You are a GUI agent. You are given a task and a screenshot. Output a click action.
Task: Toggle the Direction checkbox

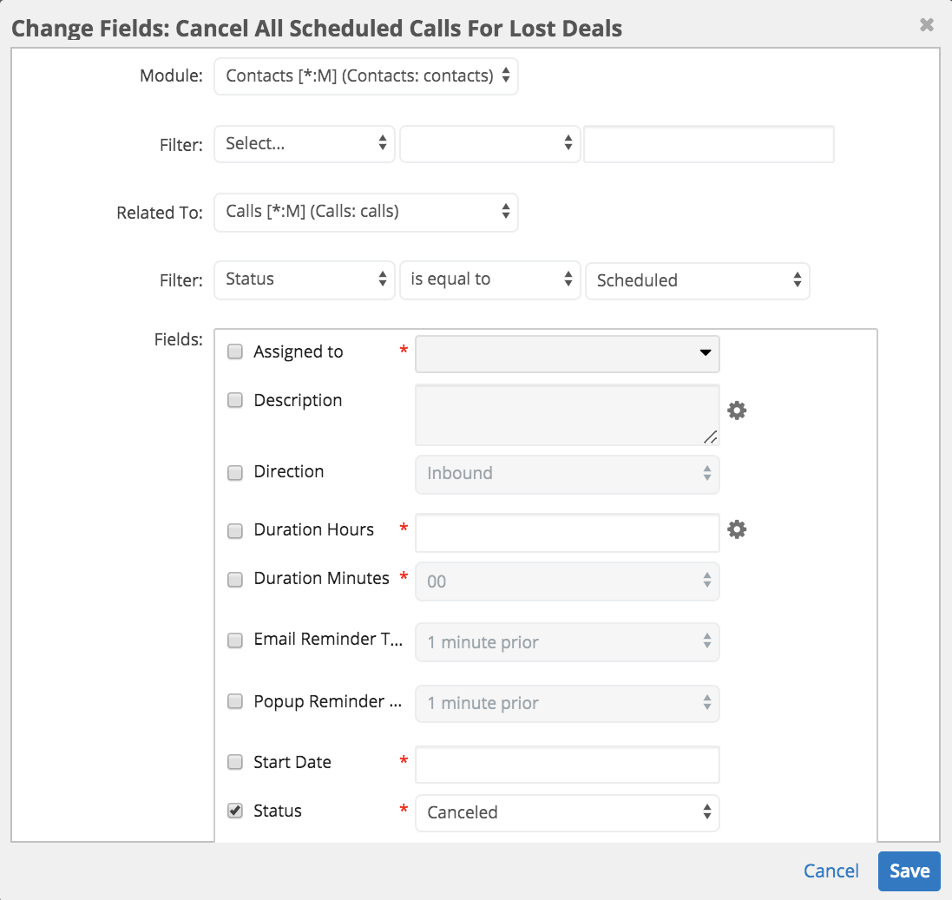[235, 473]
